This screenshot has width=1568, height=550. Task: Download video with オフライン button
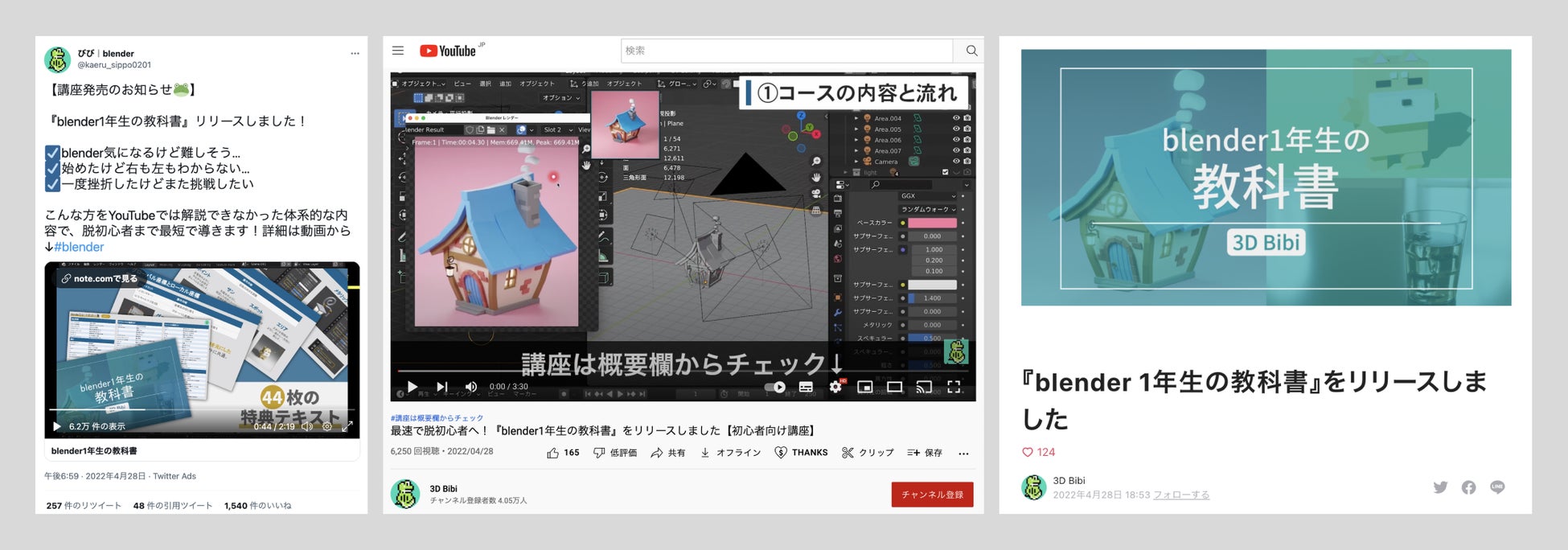[730, 453]
